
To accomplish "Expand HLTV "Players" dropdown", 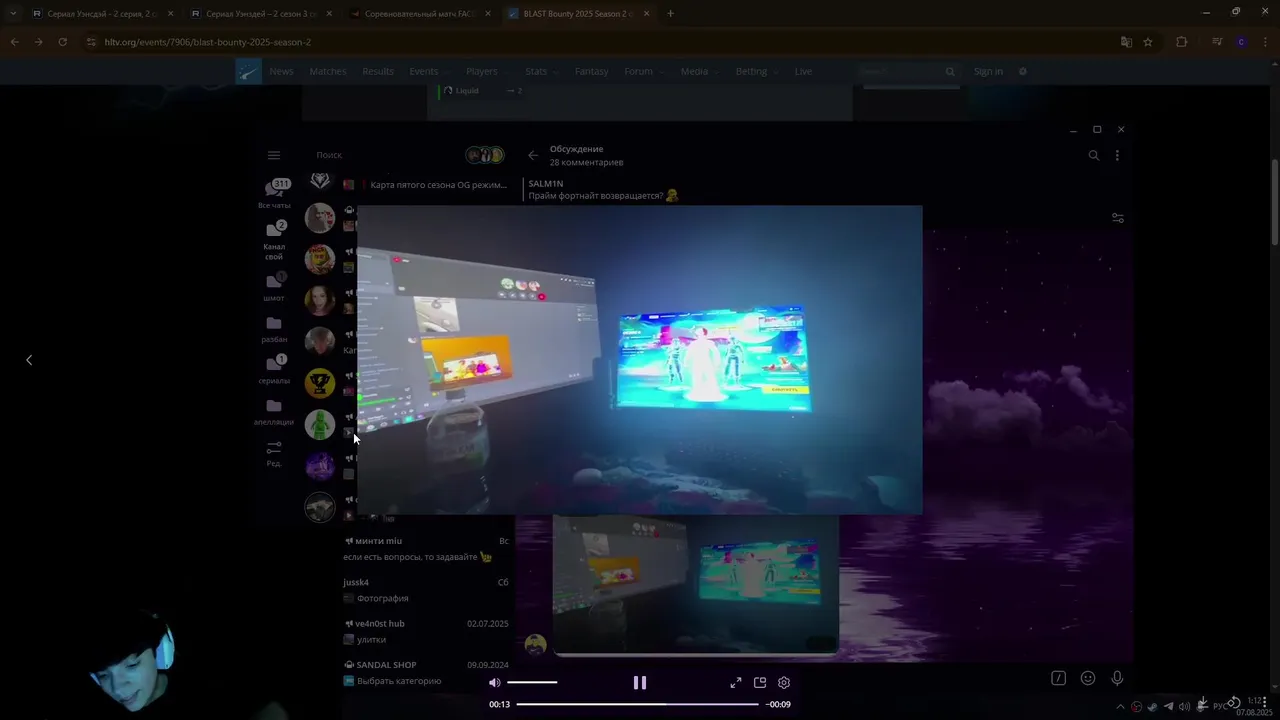I will 486,71.
